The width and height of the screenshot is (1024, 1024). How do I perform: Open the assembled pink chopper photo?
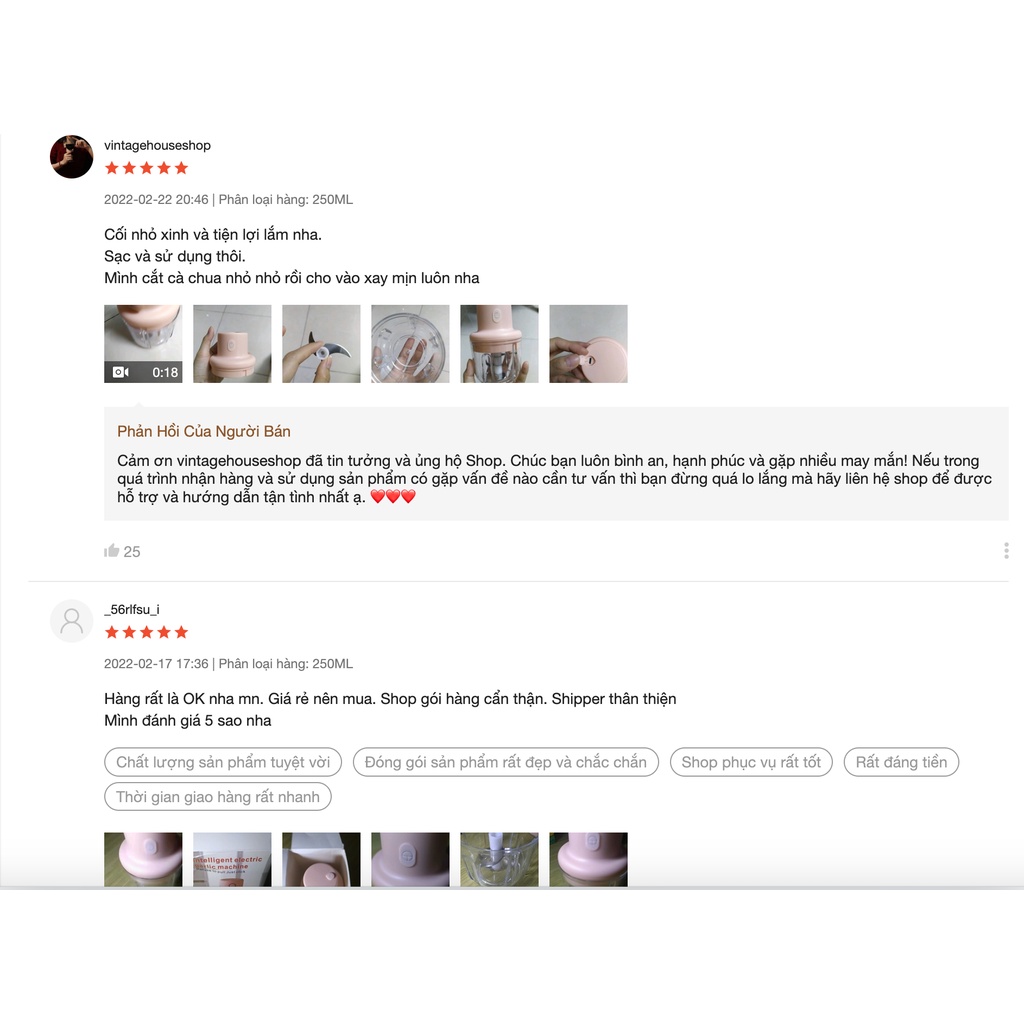click(500, 344)
